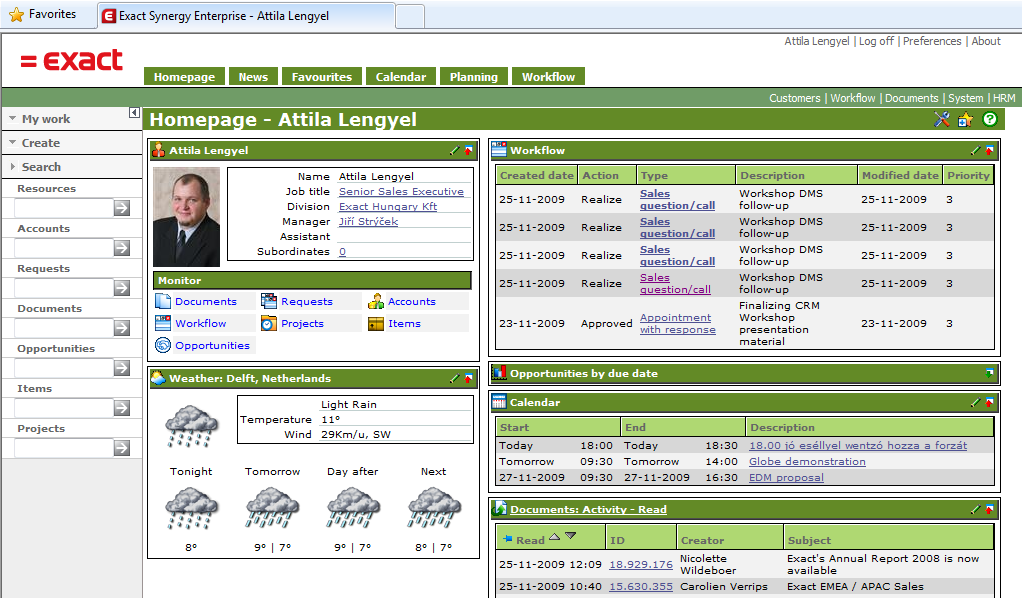Collapse Documents Activity widget

click(x=989, y=509)
